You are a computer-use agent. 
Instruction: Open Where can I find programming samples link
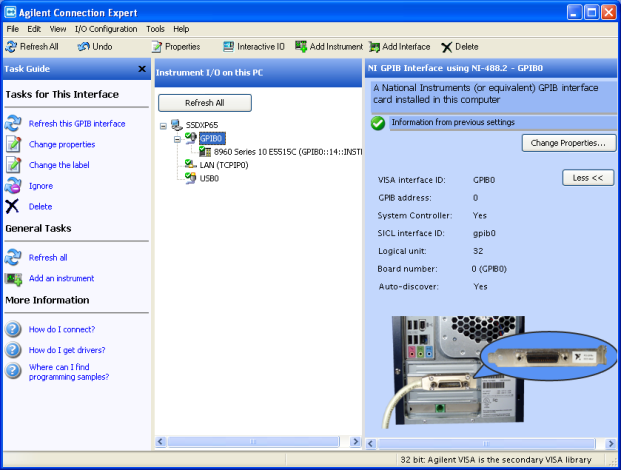coord(69,372)
